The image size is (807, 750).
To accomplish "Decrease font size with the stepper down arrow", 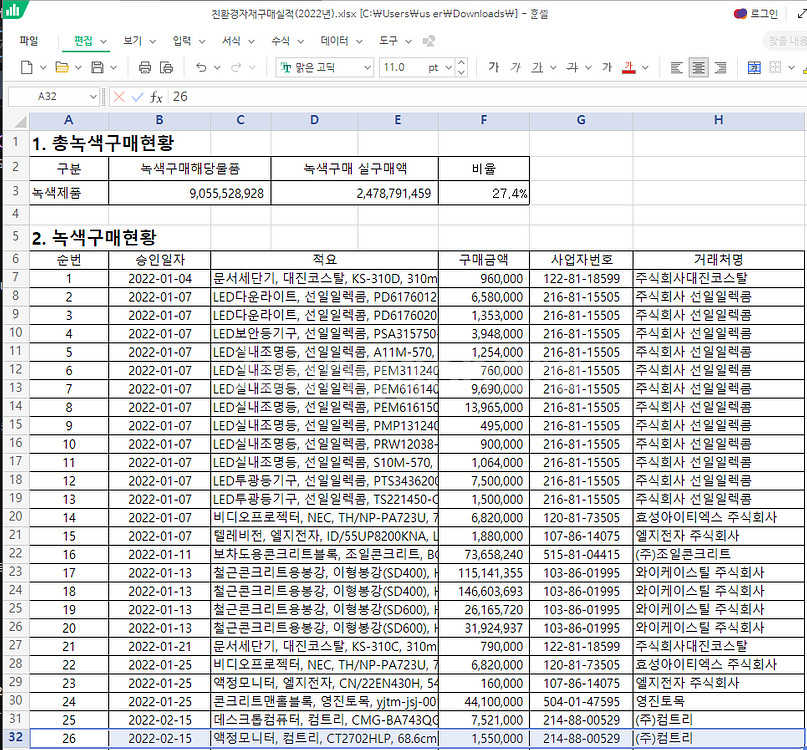I will 462,73.
